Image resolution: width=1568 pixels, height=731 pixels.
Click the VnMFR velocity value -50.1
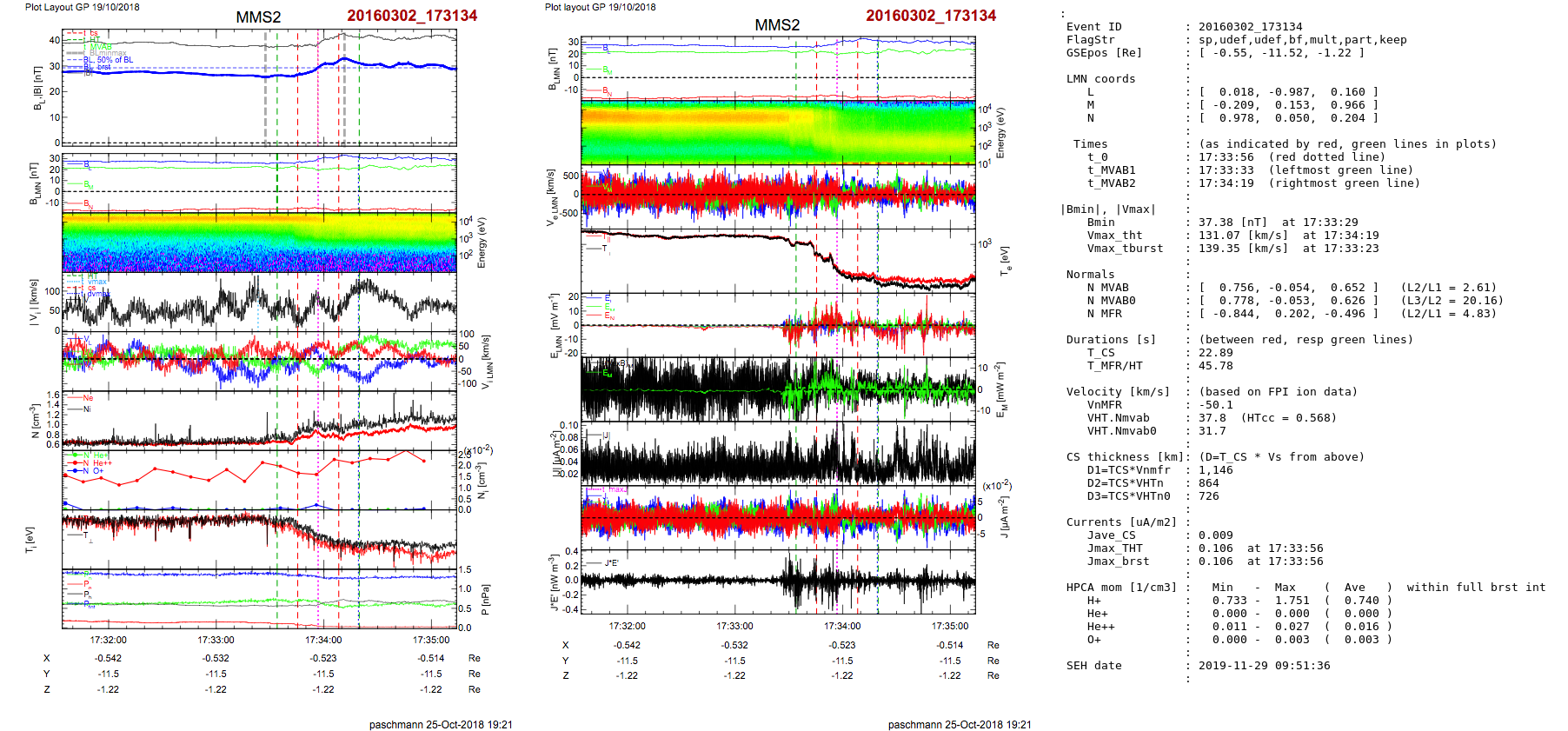pyautogui.click(x=1215, y=405)
